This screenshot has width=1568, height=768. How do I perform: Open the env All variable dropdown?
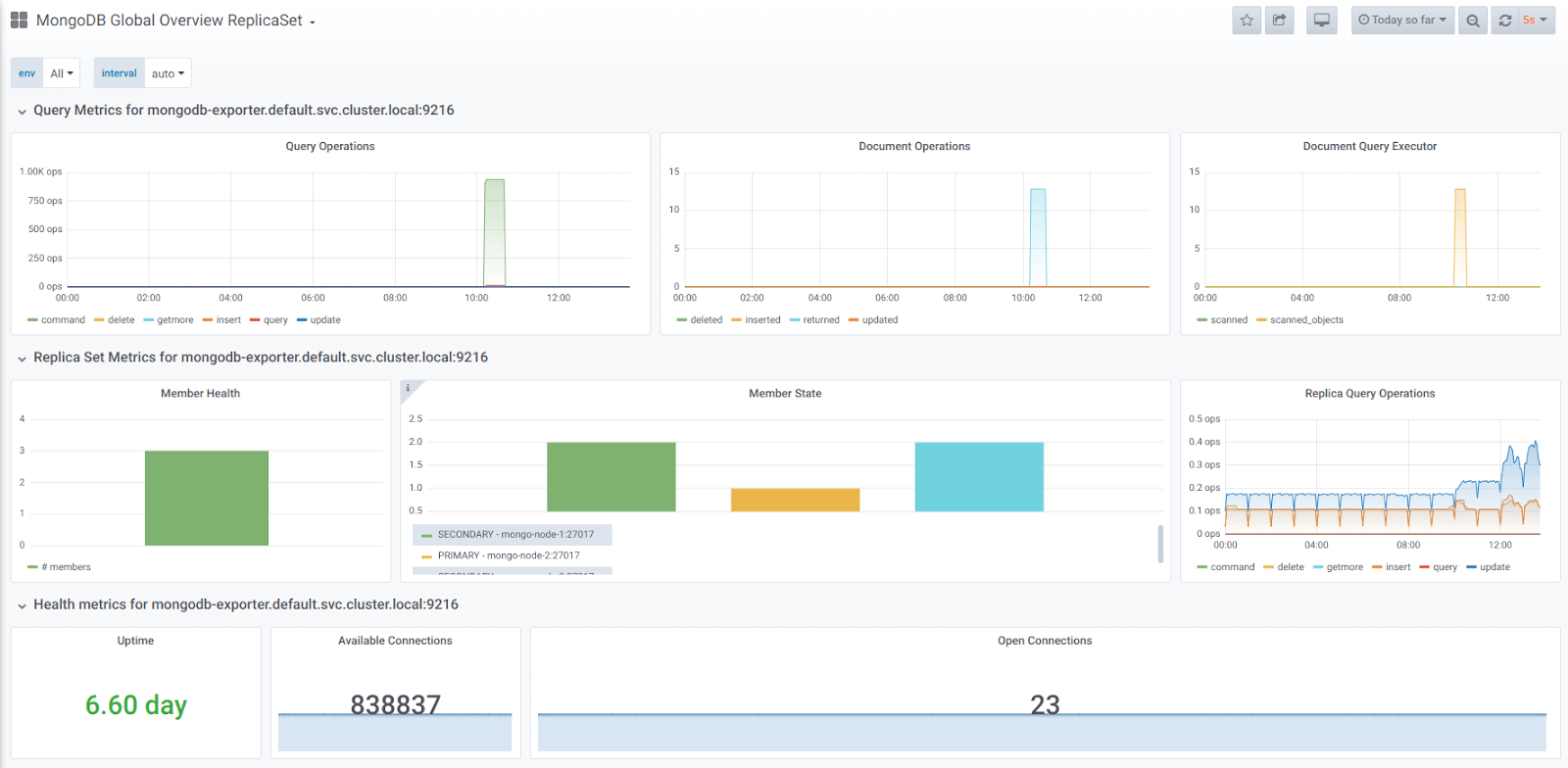[62, 73]
